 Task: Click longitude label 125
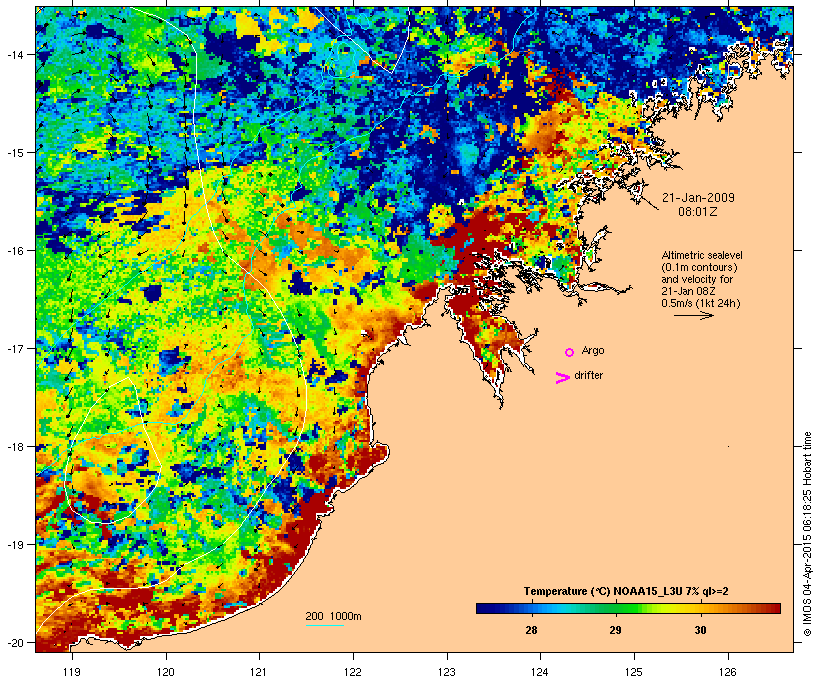coord(634,672)
